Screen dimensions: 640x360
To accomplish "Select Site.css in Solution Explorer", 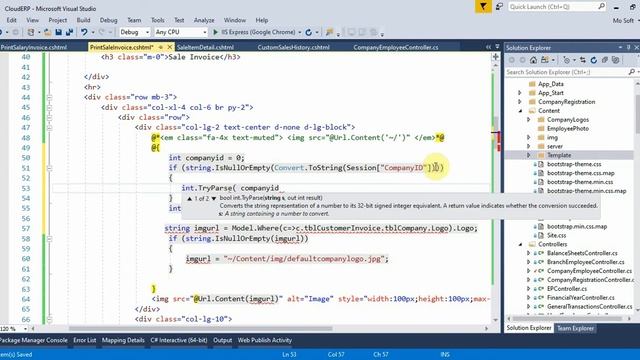I will click(556, 235).
